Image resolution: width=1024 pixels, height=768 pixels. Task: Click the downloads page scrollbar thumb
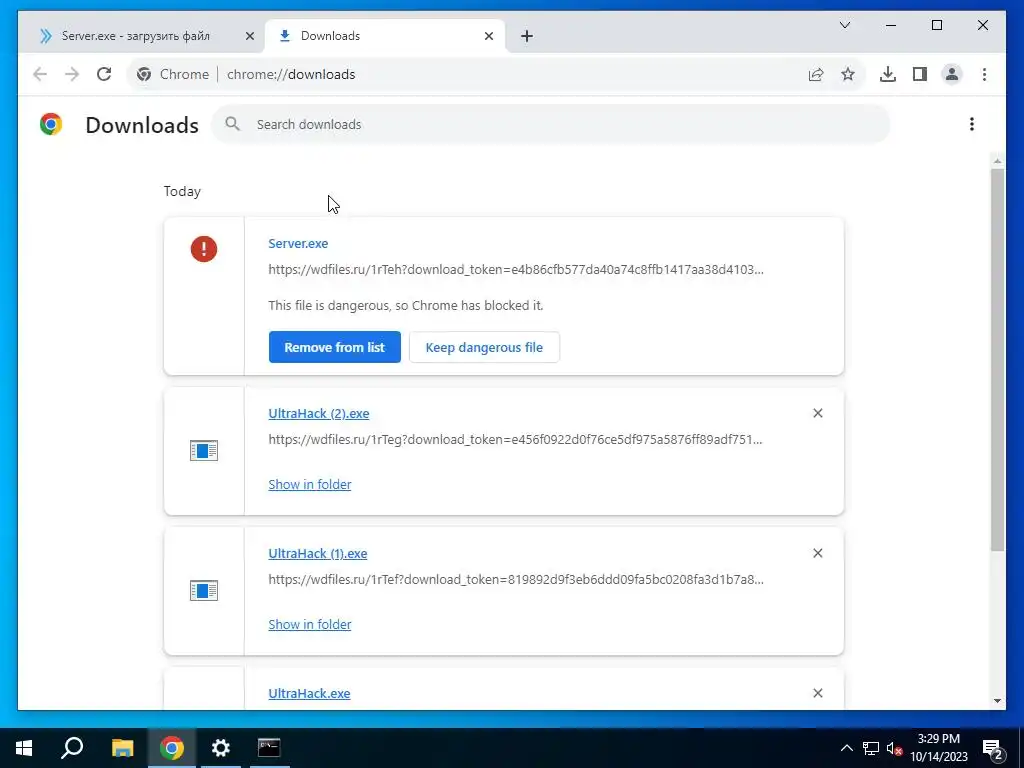coord(997,360)
